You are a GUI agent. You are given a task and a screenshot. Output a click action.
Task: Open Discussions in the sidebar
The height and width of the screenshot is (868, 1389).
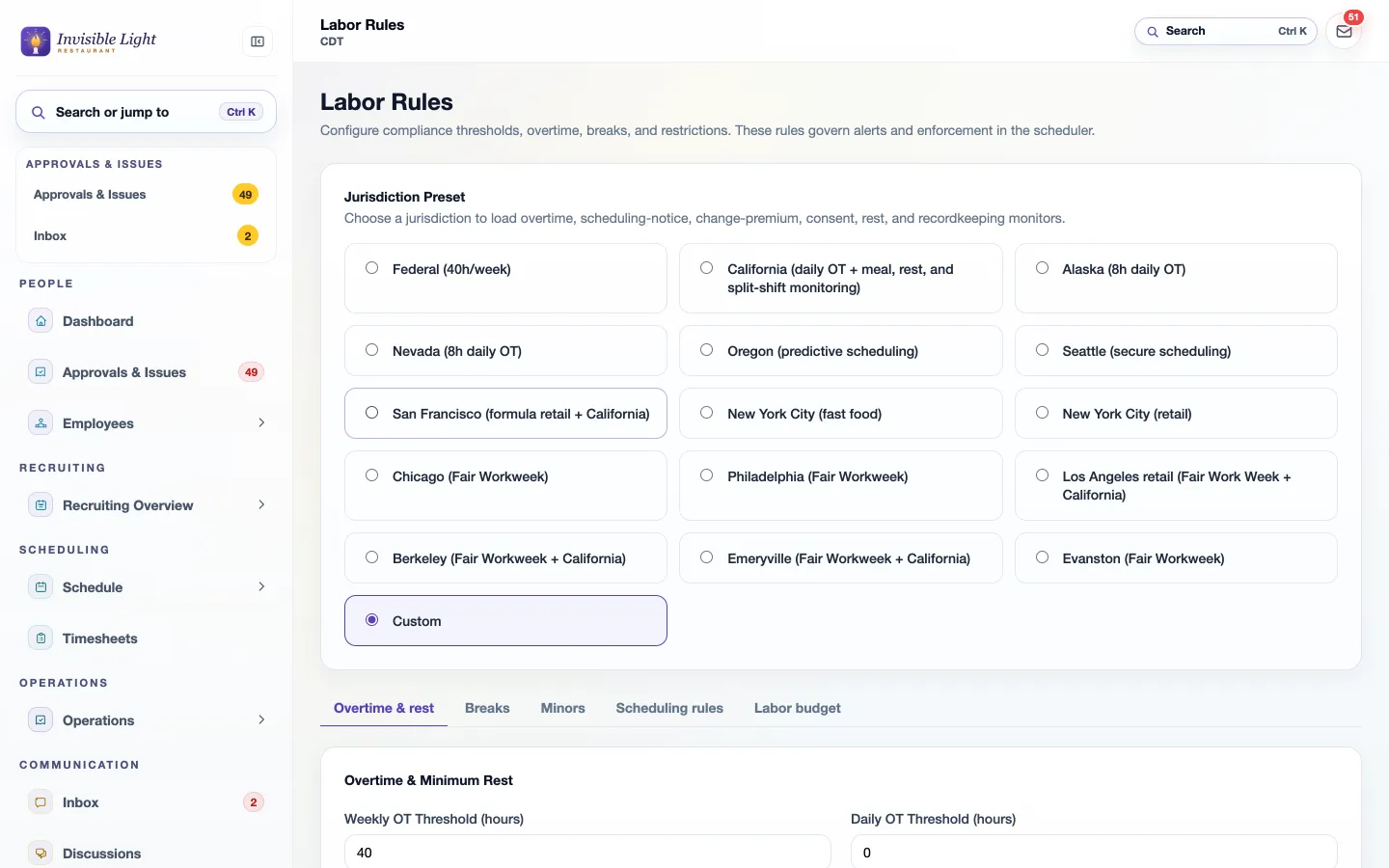(x=146, y=854)
